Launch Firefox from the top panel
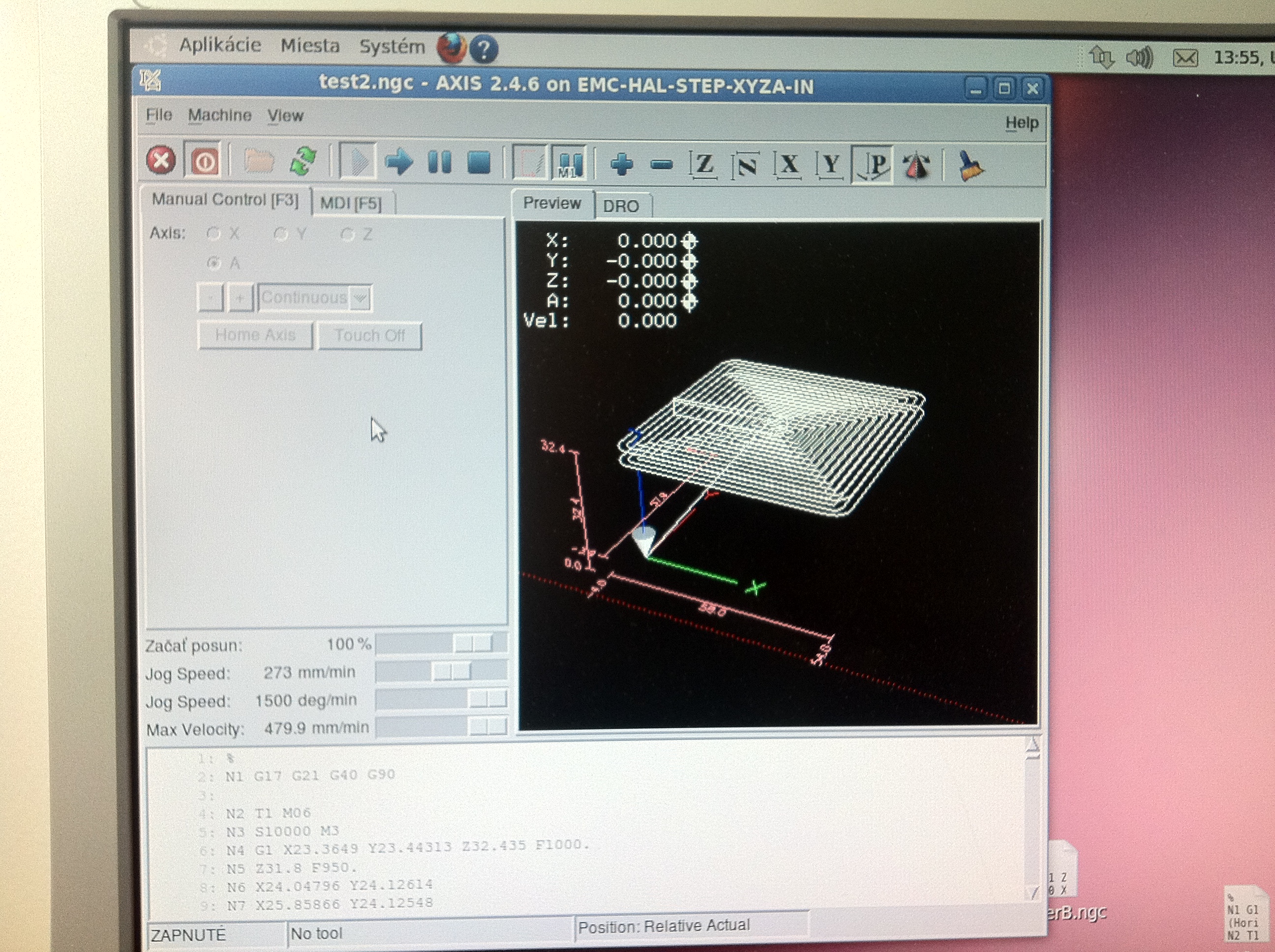Viewport: 1275px width, 952px height. (452, 48)
